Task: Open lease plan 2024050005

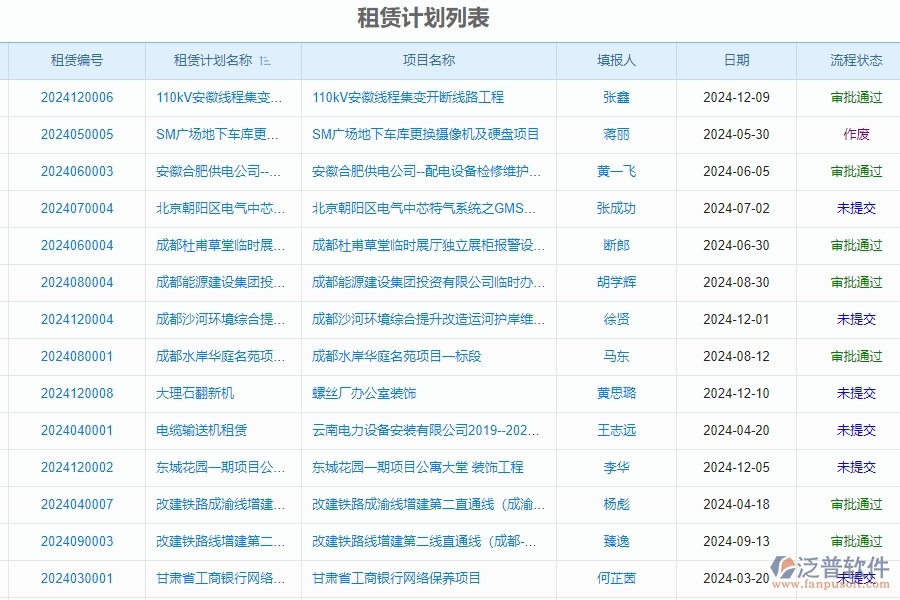Action: [77, 134]
